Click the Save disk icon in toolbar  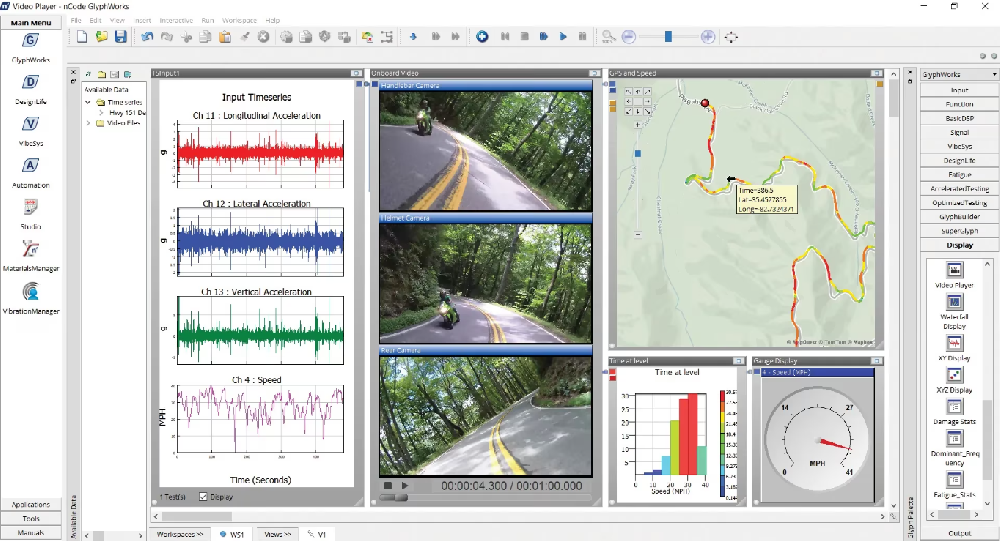pos(120,37)
